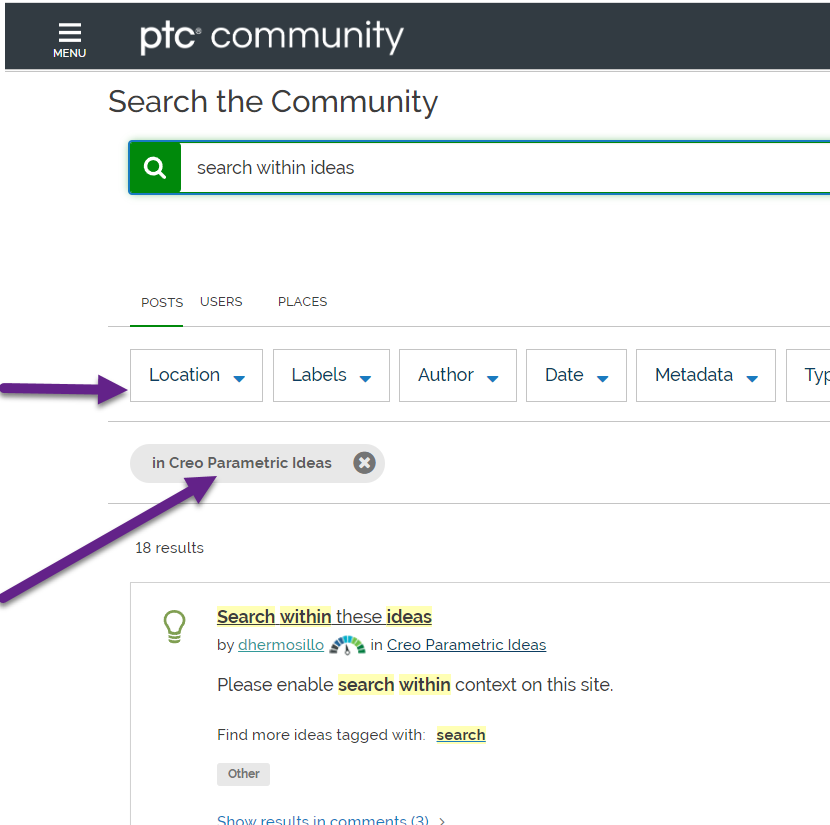Click the lightbulb idea icon
This screenshot has width=830, height=825.
point(175,627)
